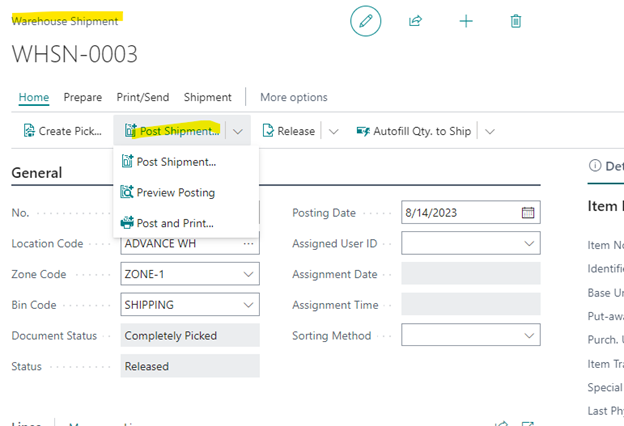Click the Preview Posting menu icon

127,192
